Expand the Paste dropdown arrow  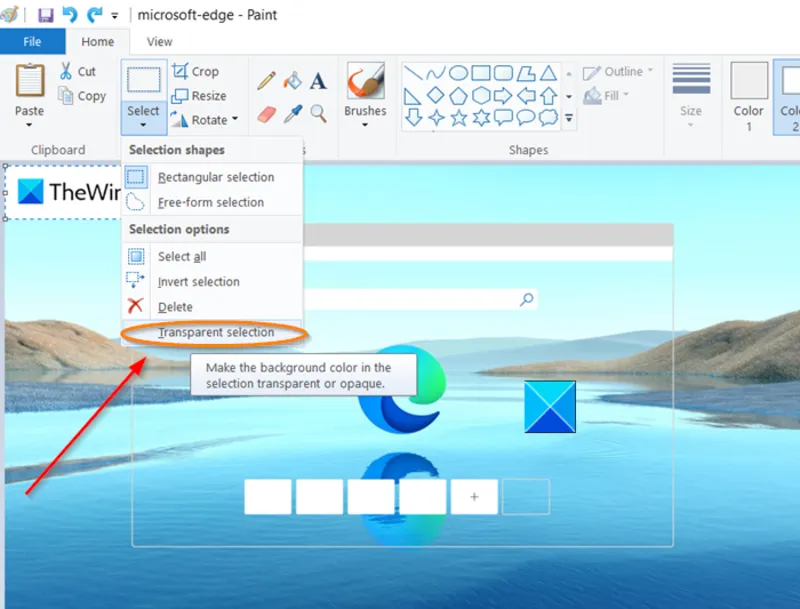[29, 125]
